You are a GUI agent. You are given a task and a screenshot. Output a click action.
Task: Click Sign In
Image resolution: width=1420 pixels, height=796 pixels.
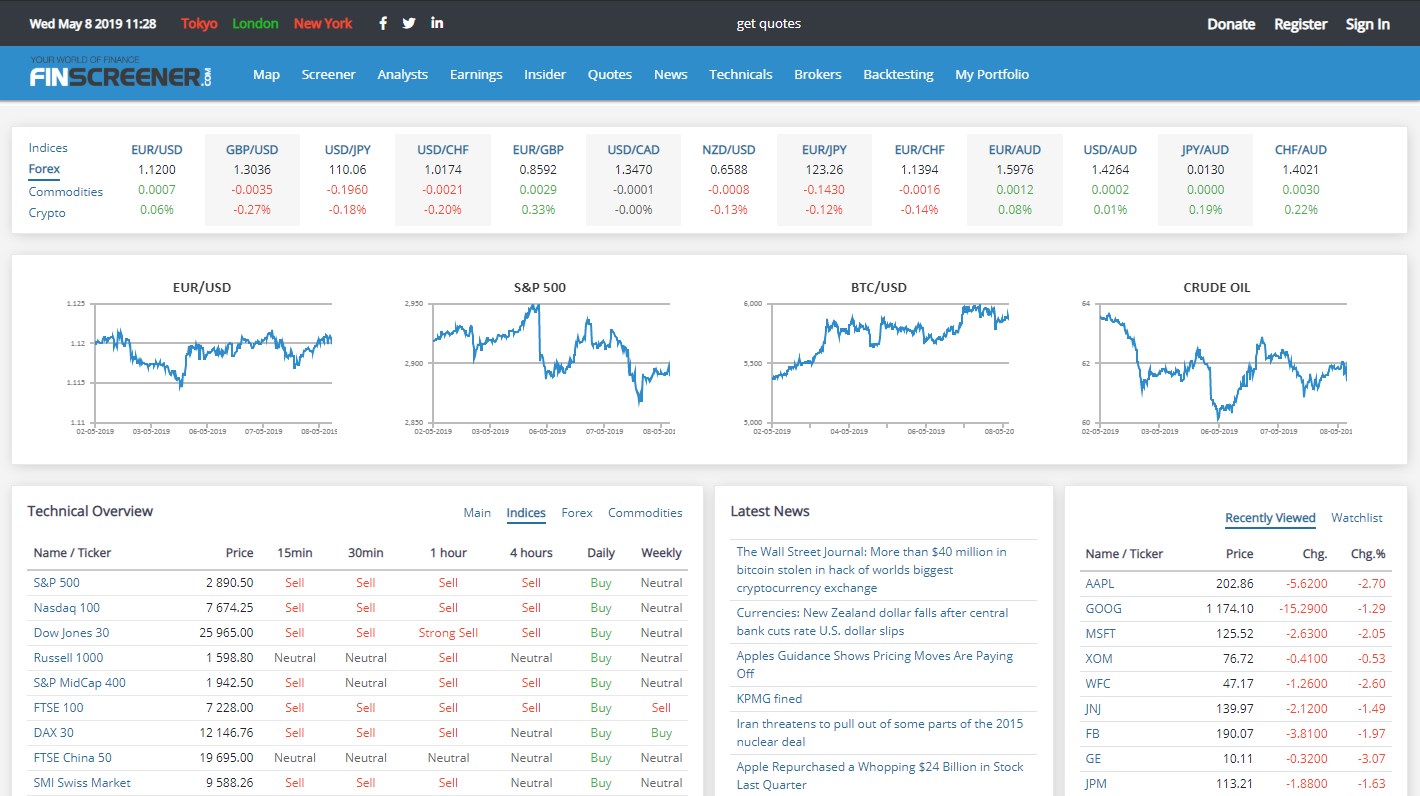pos(1368,24)
